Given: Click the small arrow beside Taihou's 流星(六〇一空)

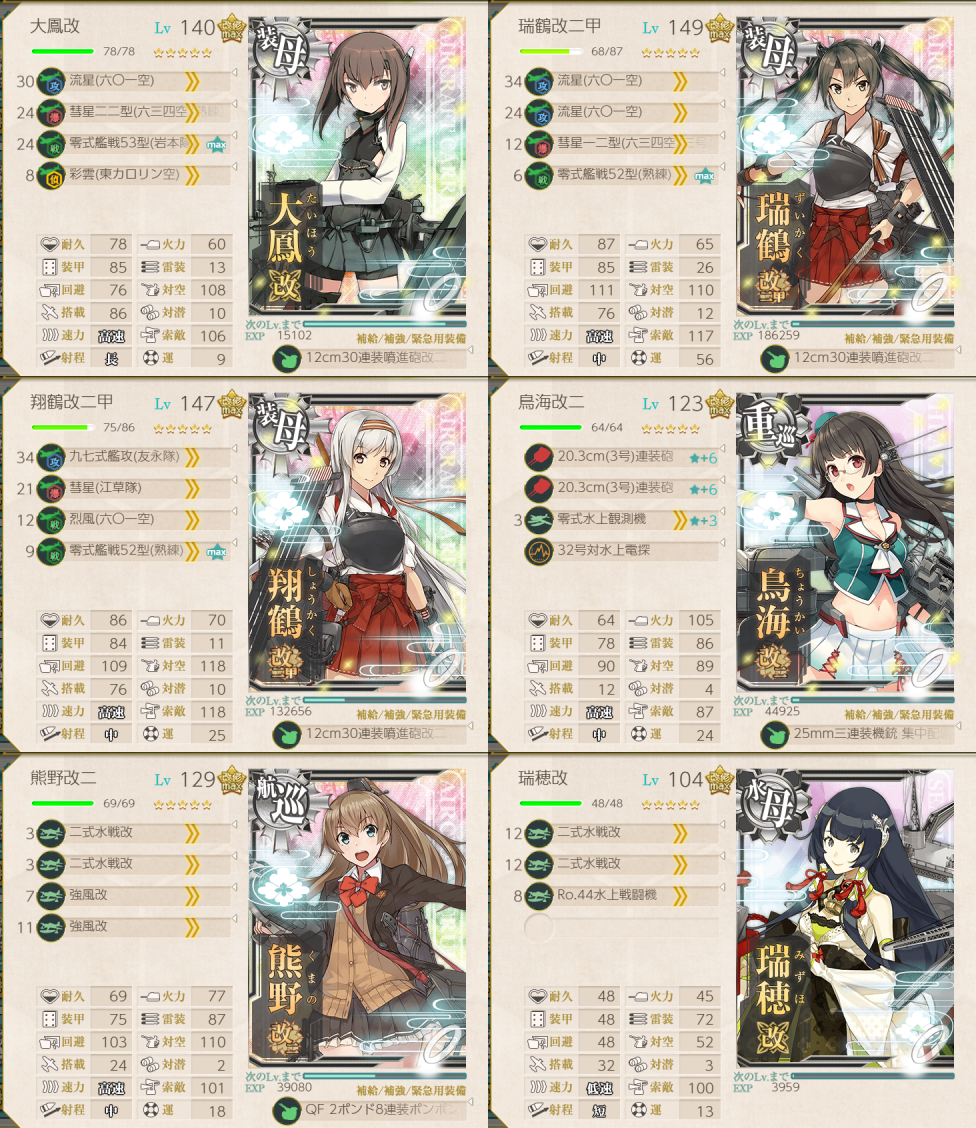Looking at the screenshot, I should [x=234, y=73].
